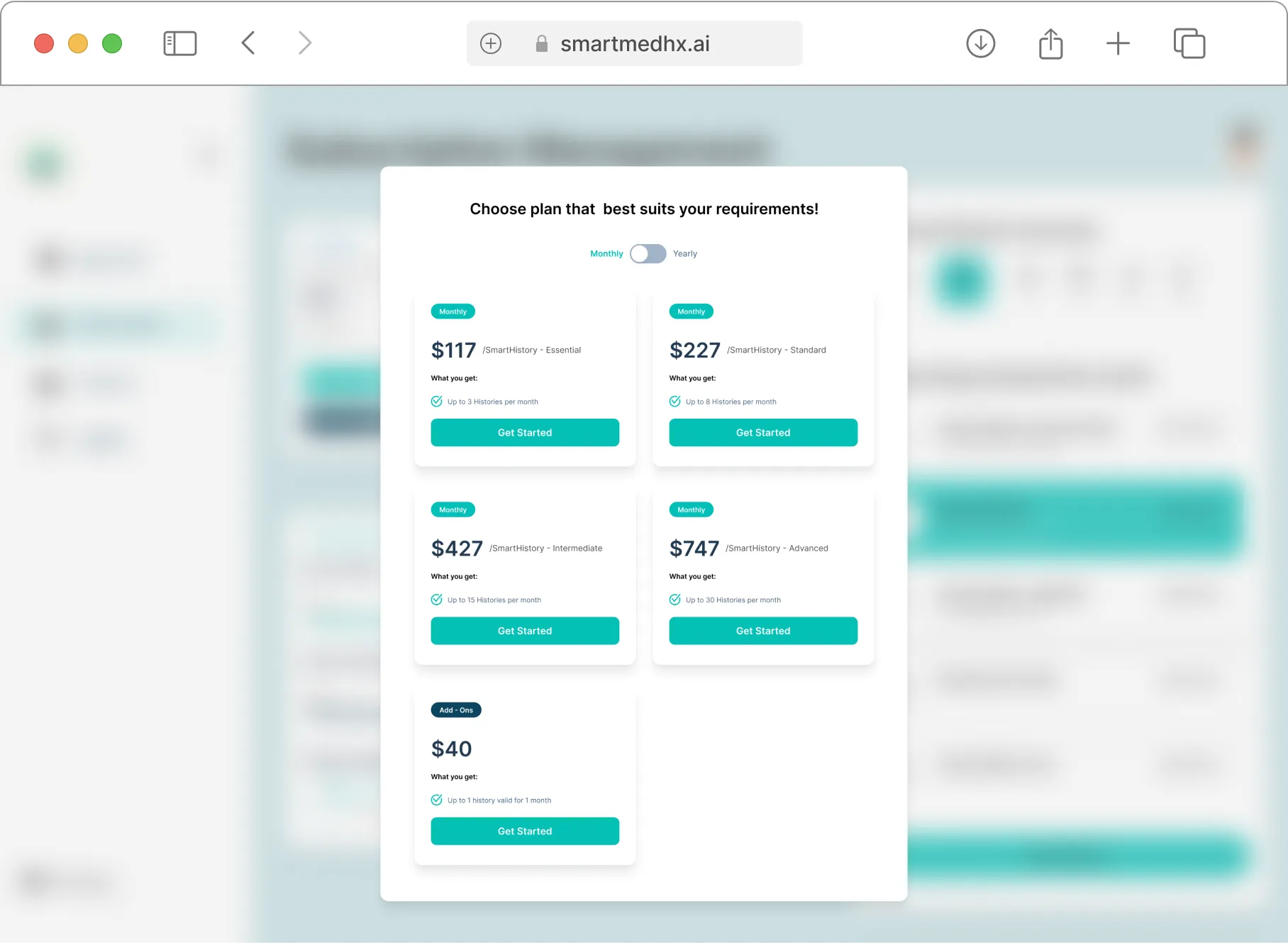Select the Monthly billing label
The height and width of the screenshot is (943, 1288).
606,253
